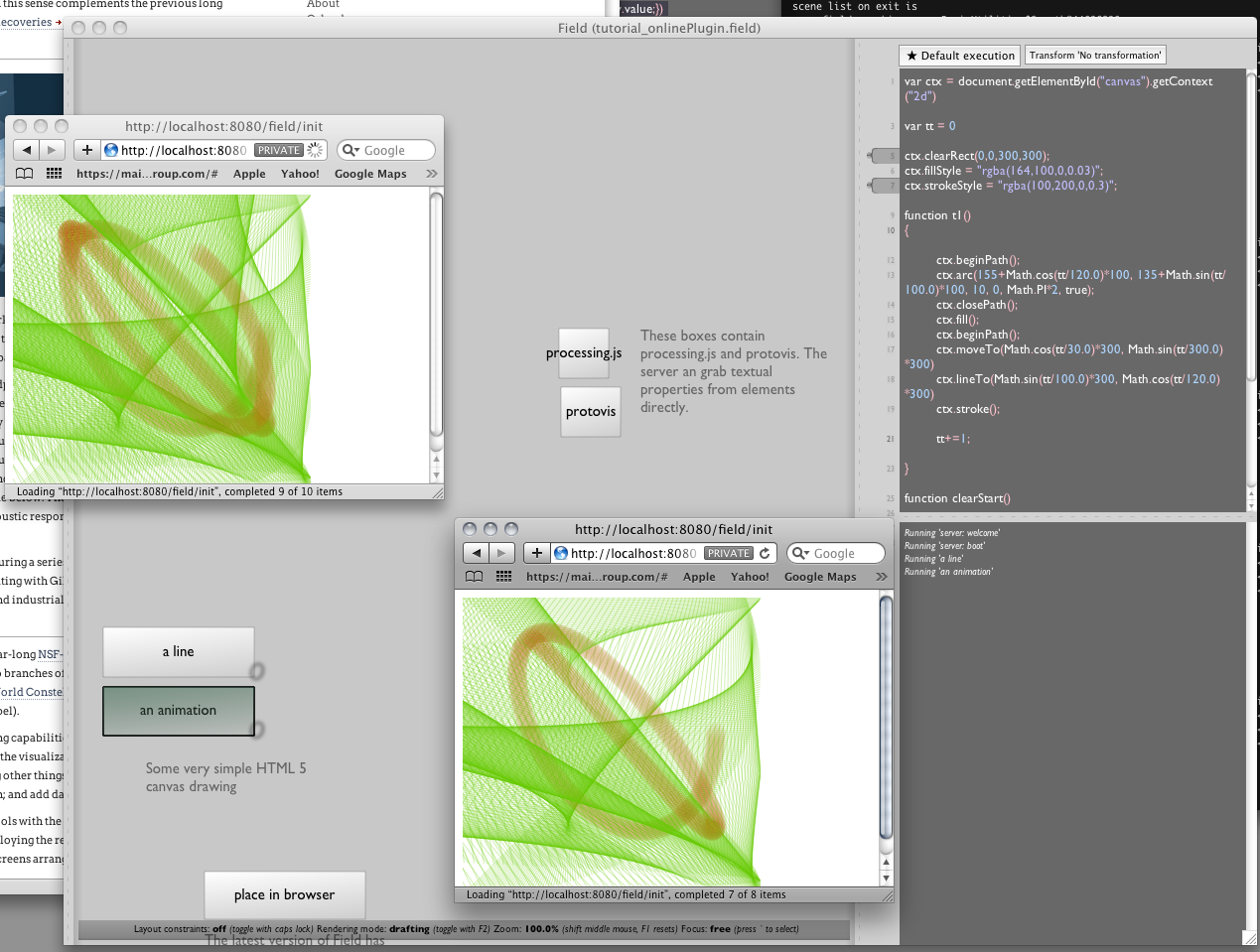Open Top Sites grid icon in lower Safari window
This screenshot has height=952, width=1260.
click(x=504, y=577)
